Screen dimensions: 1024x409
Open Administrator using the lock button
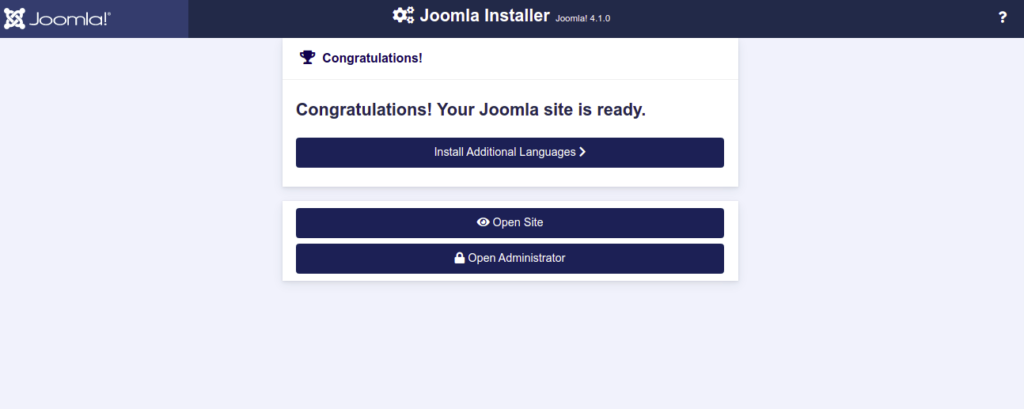pyautogui.click(x=509, y=258)
